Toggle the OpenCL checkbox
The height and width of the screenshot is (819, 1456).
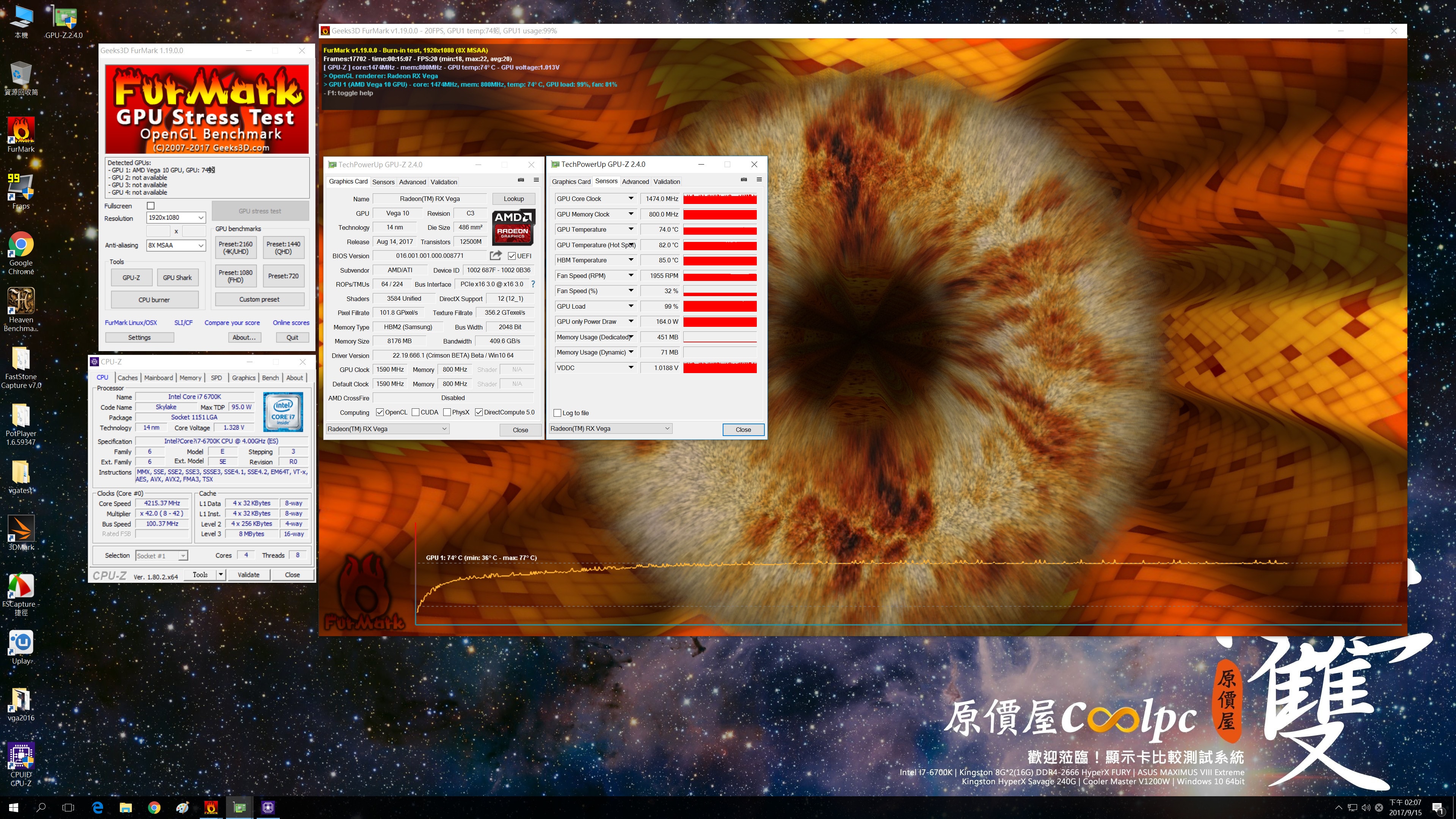point(380,412)
